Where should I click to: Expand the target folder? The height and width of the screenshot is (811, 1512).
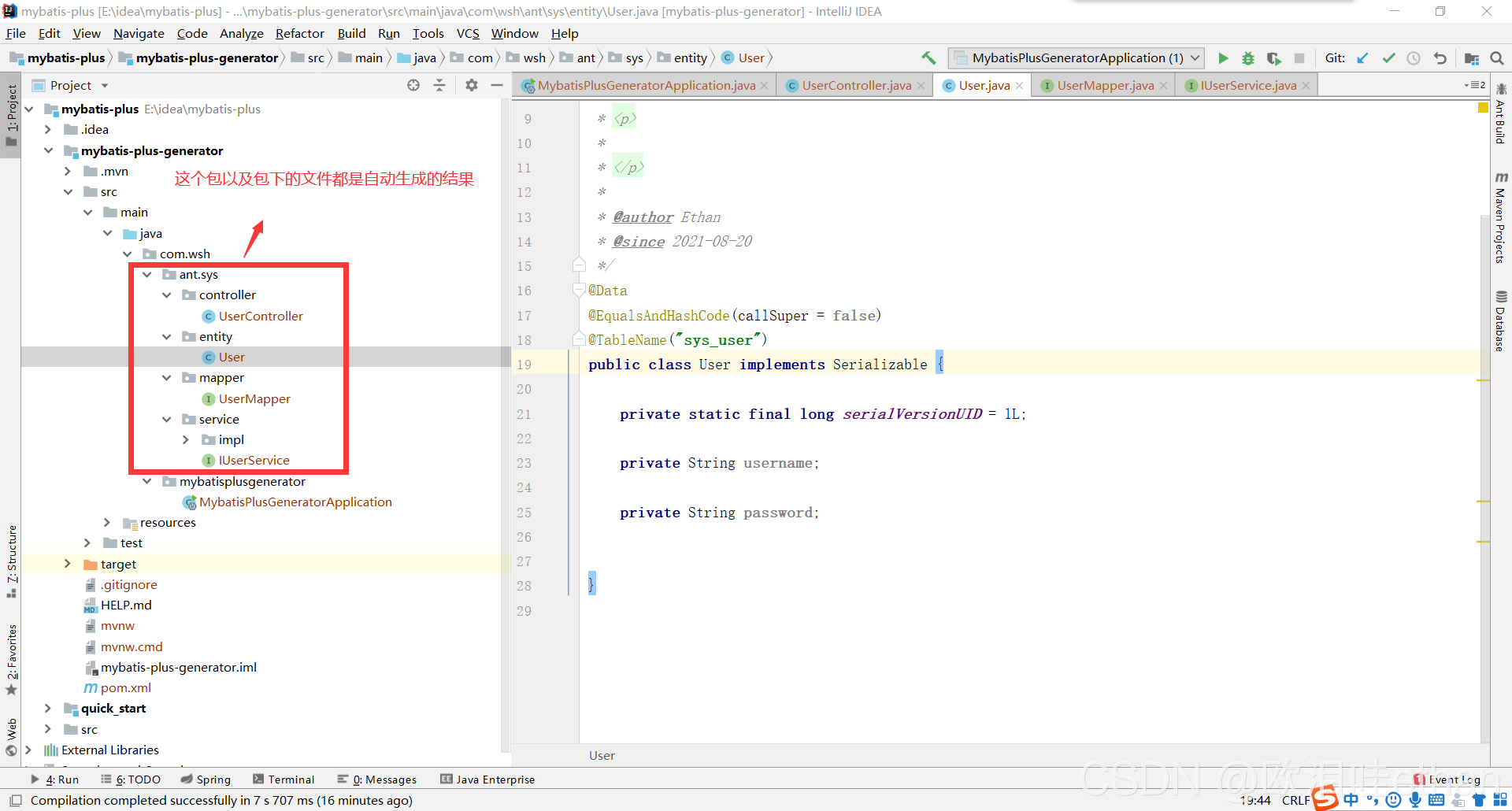68,564
